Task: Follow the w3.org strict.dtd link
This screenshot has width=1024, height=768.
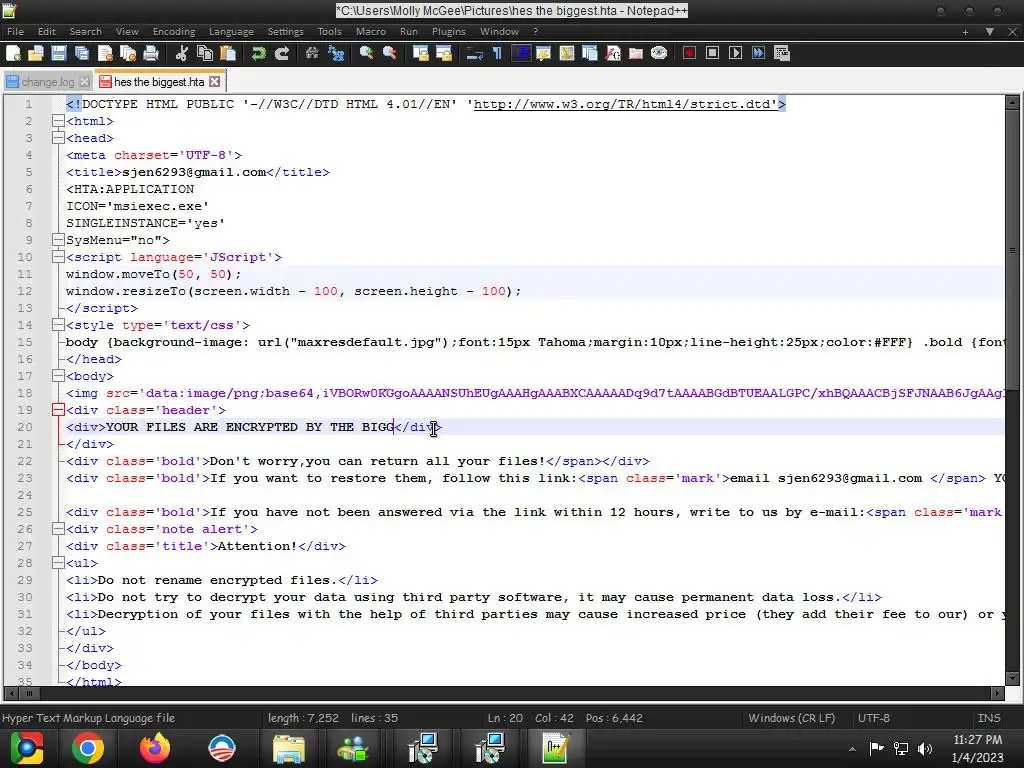Action: tap(625, 104)
